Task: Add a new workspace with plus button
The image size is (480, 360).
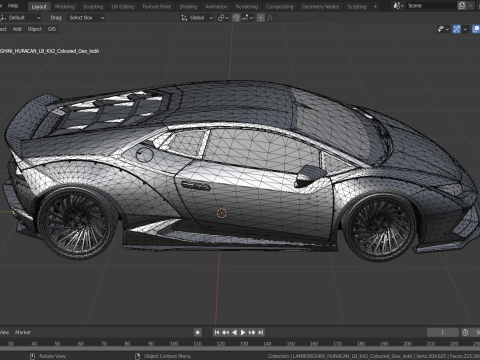Action: (375, 6)
